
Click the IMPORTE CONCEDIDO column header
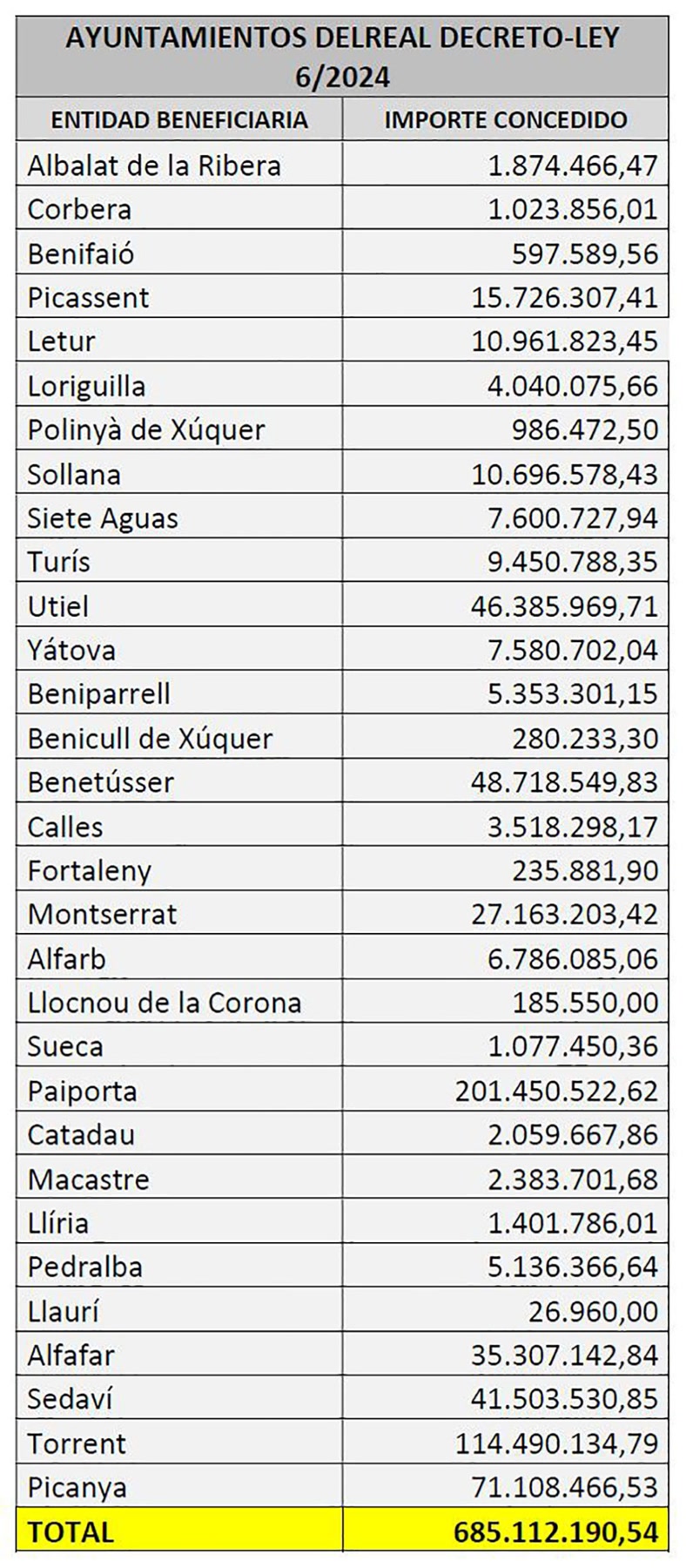(x=506, y=119)
